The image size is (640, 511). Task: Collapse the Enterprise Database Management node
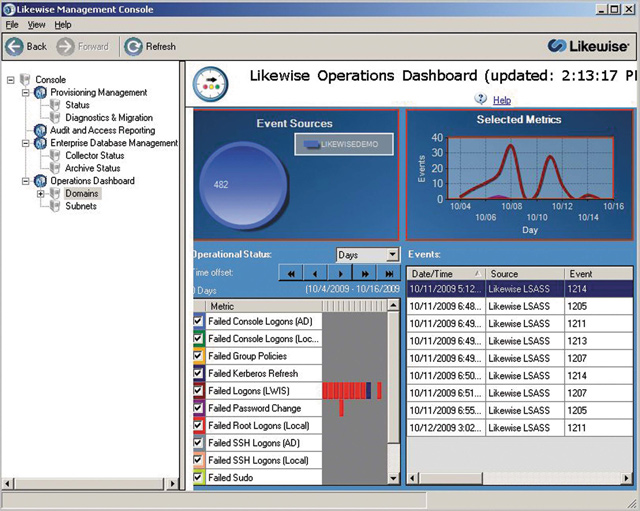pyautogui.click(x=26, y=143)
